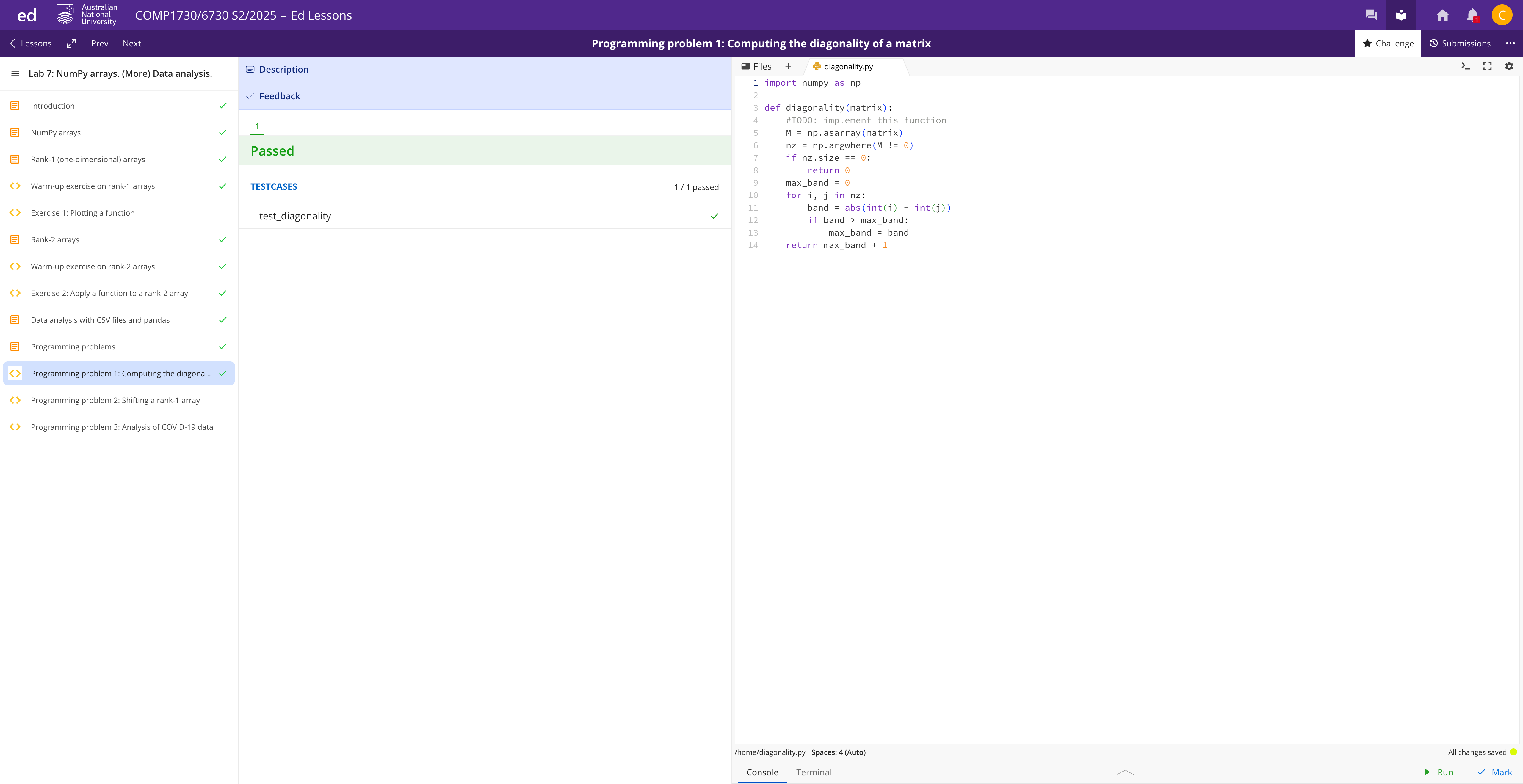
Task: Open Programming problem 2: Shifting a rank-1 array
Action: pos(119,400)
